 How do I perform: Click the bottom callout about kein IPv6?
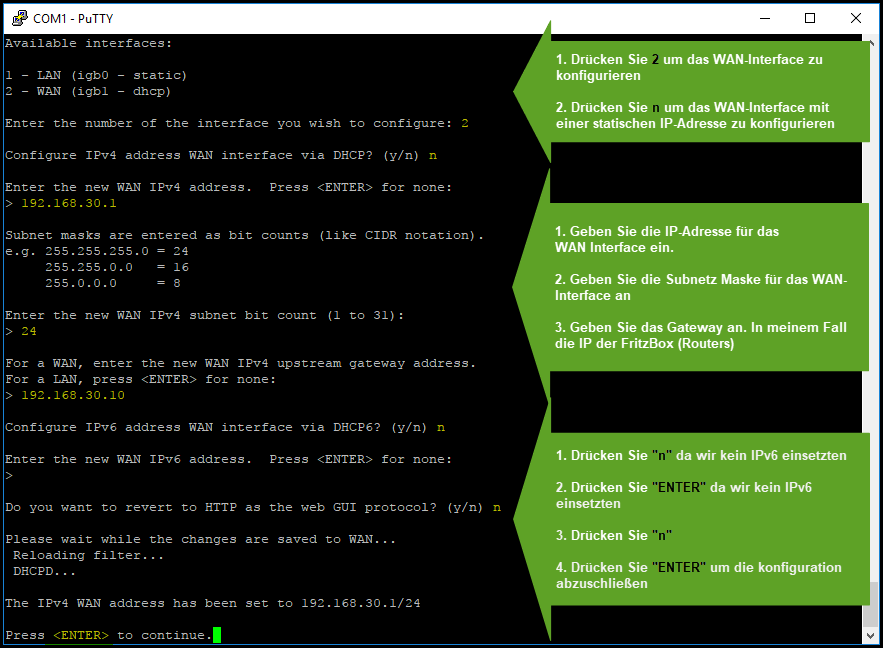pos(700,518)
